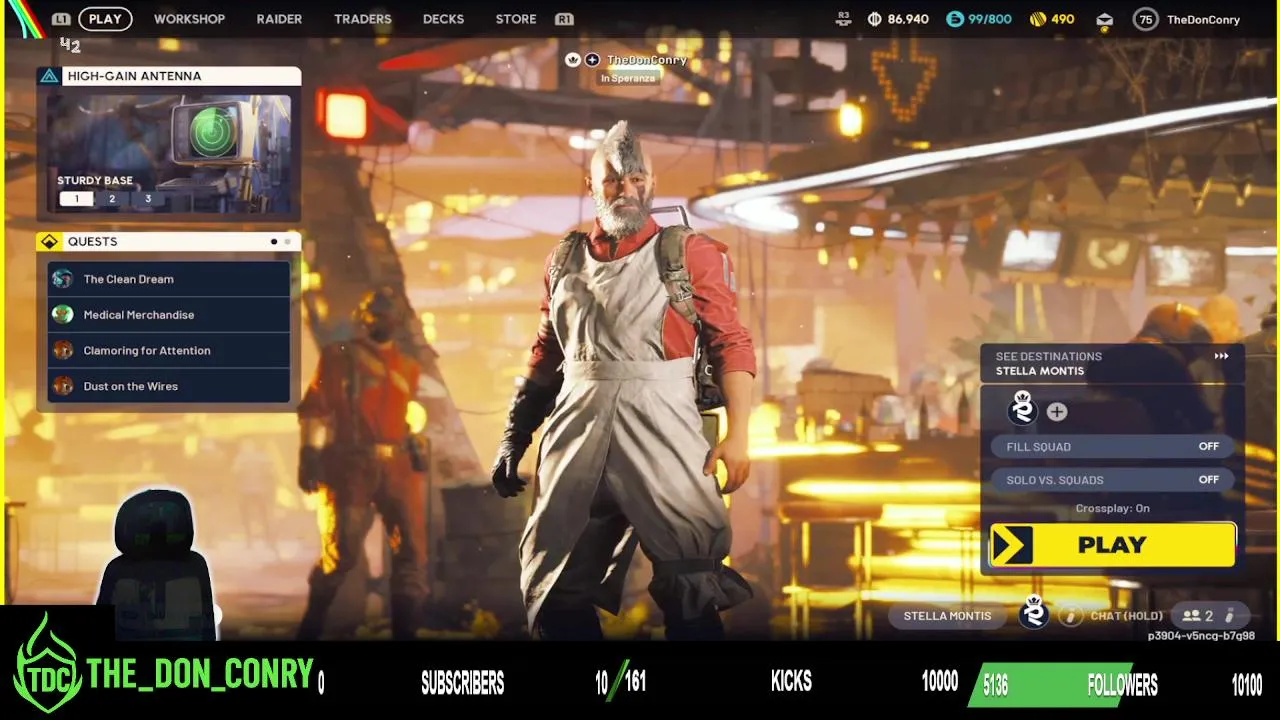
Task: Click The Clean Dream quest giver icon
Action: click(63, 279)
